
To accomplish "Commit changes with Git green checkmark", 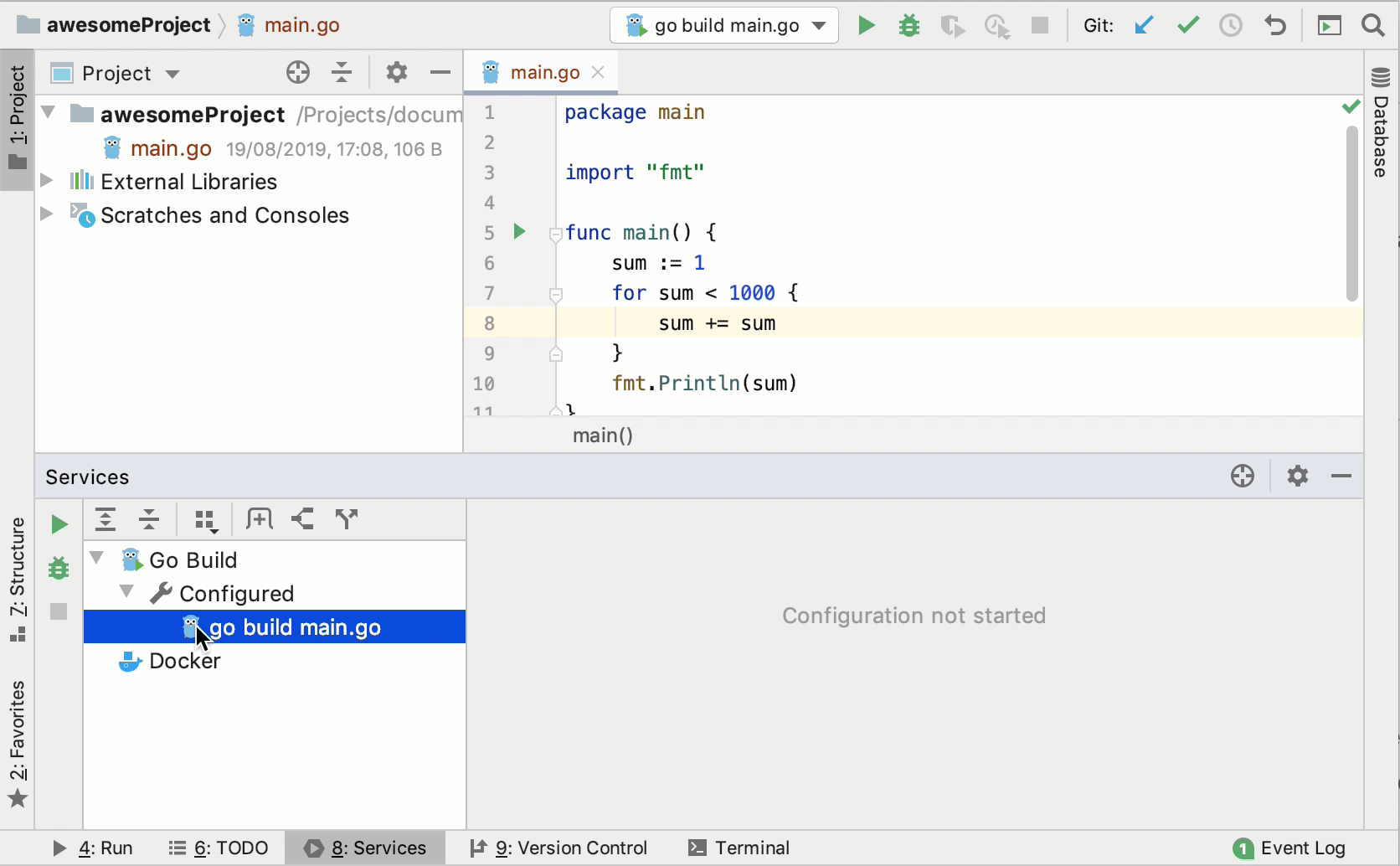I will coord(1187,25).
